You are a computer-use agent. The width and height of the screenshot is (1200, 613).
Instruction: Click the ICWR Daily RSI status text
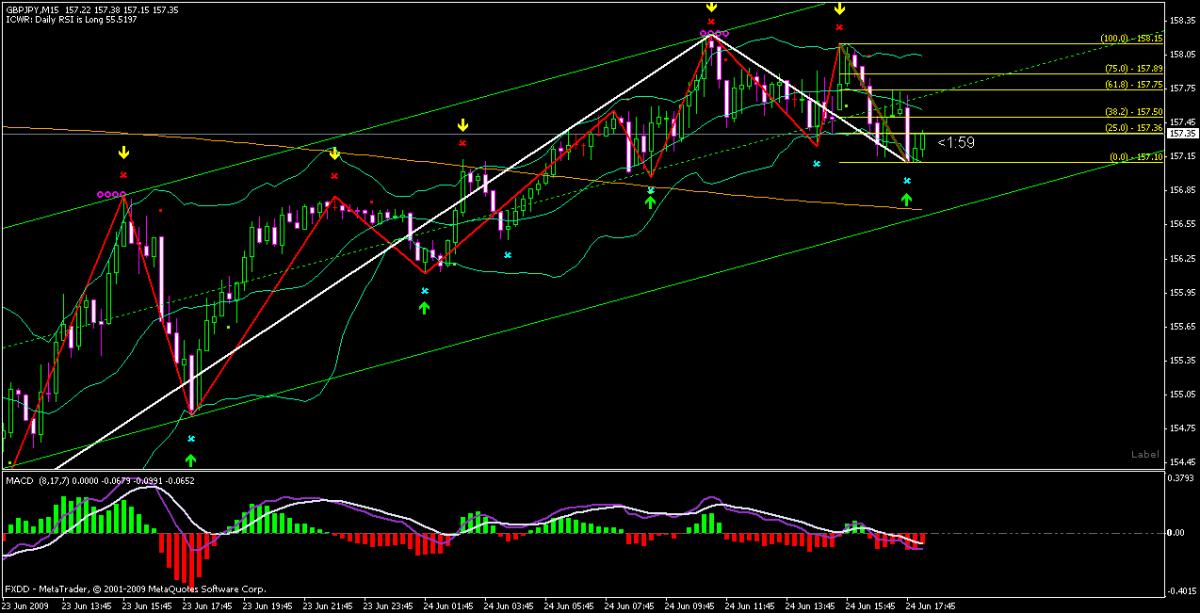[70, 17]
